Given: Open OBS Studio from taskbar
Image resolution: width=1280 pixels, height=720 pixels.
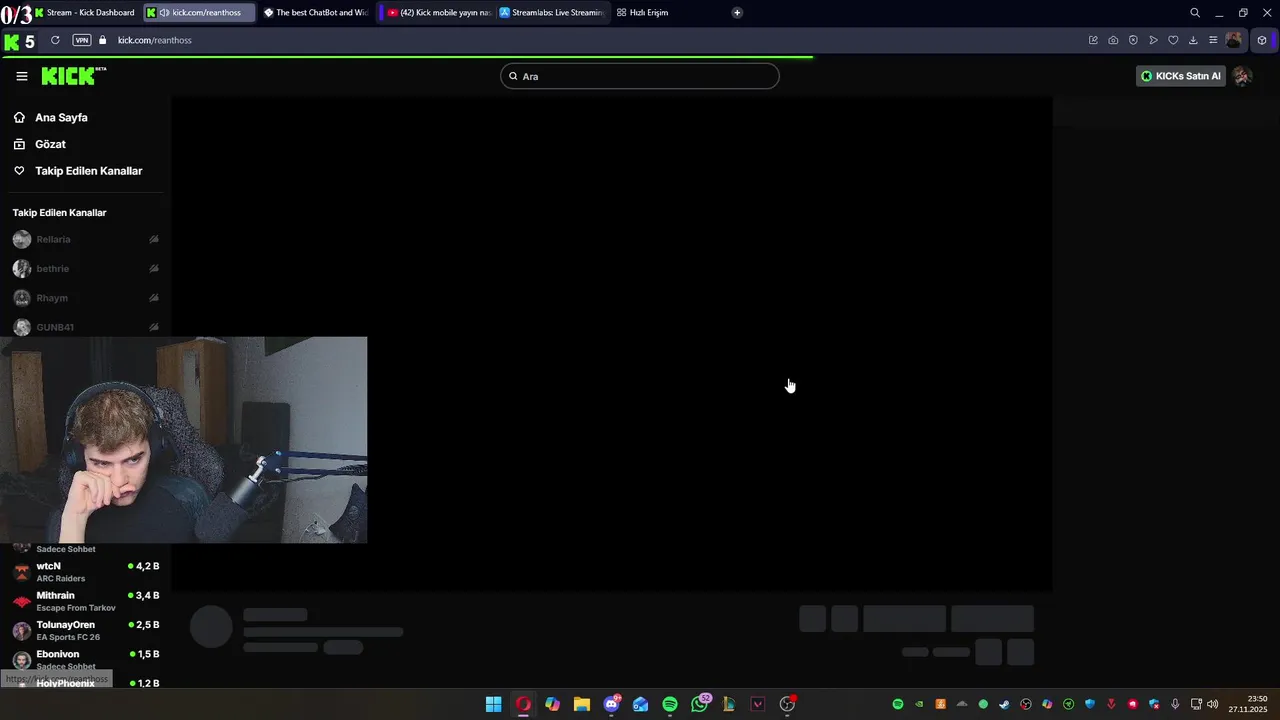Looking at the screenshot, I should pos(787,704).
